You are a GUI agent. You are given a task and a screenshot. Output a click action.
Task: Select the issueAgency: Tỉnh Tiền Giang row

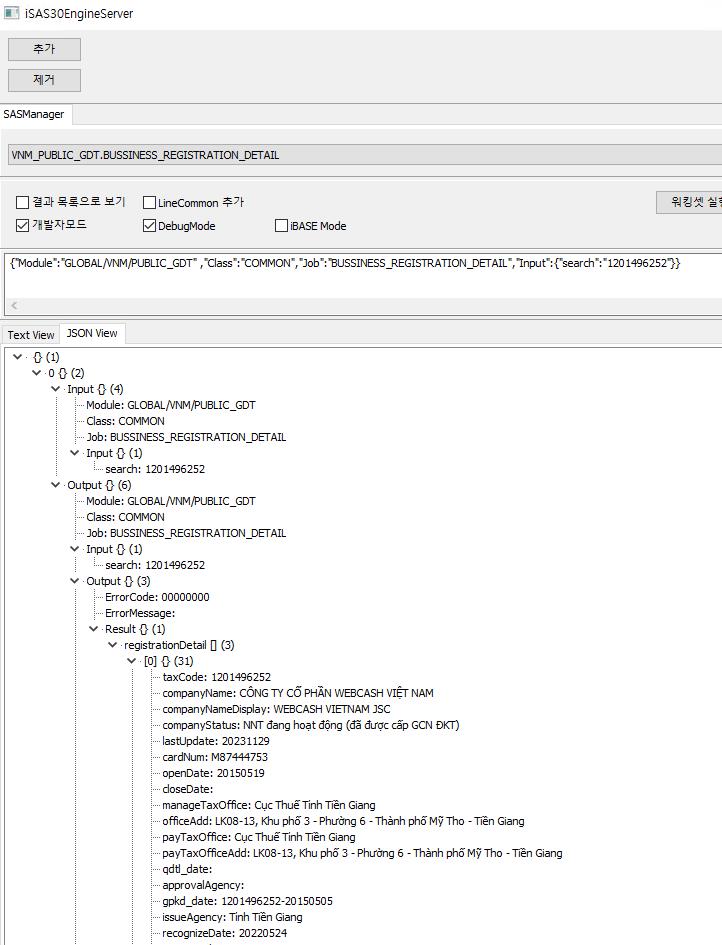(232, 917)
